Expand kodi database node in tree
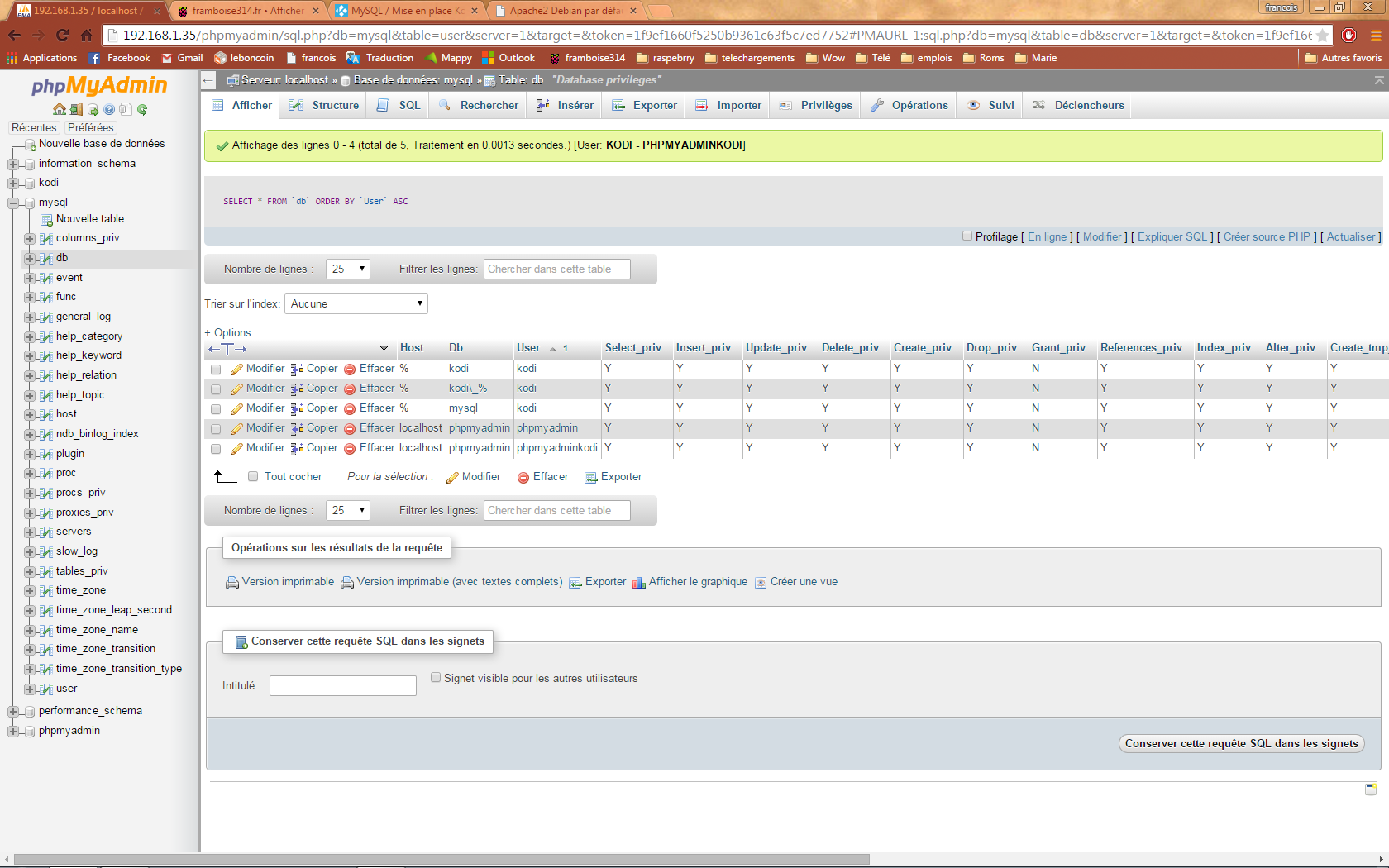Viewport: 1389px width, 868px height. [13, 183]
